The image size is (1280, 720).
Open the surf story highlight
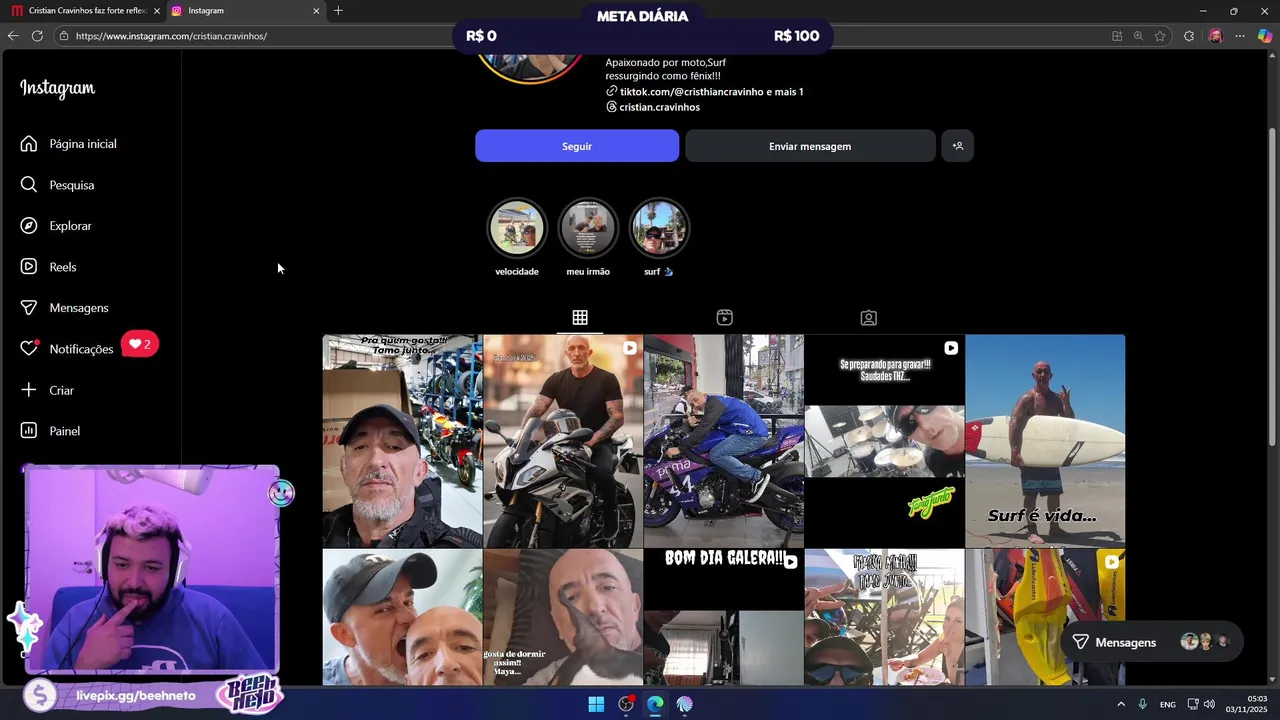point(659,228)
